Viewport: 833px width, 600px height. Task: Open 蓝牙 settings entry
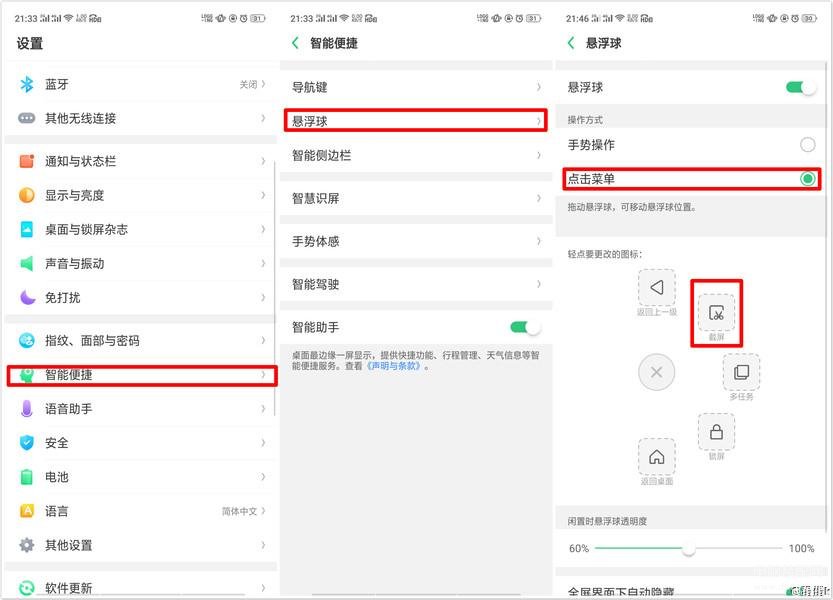point(141,84)
